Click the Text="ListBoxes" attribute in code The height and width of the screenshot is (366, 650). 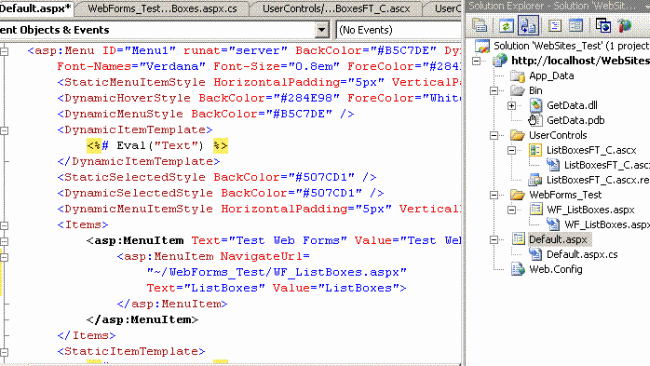coord(206,288)
